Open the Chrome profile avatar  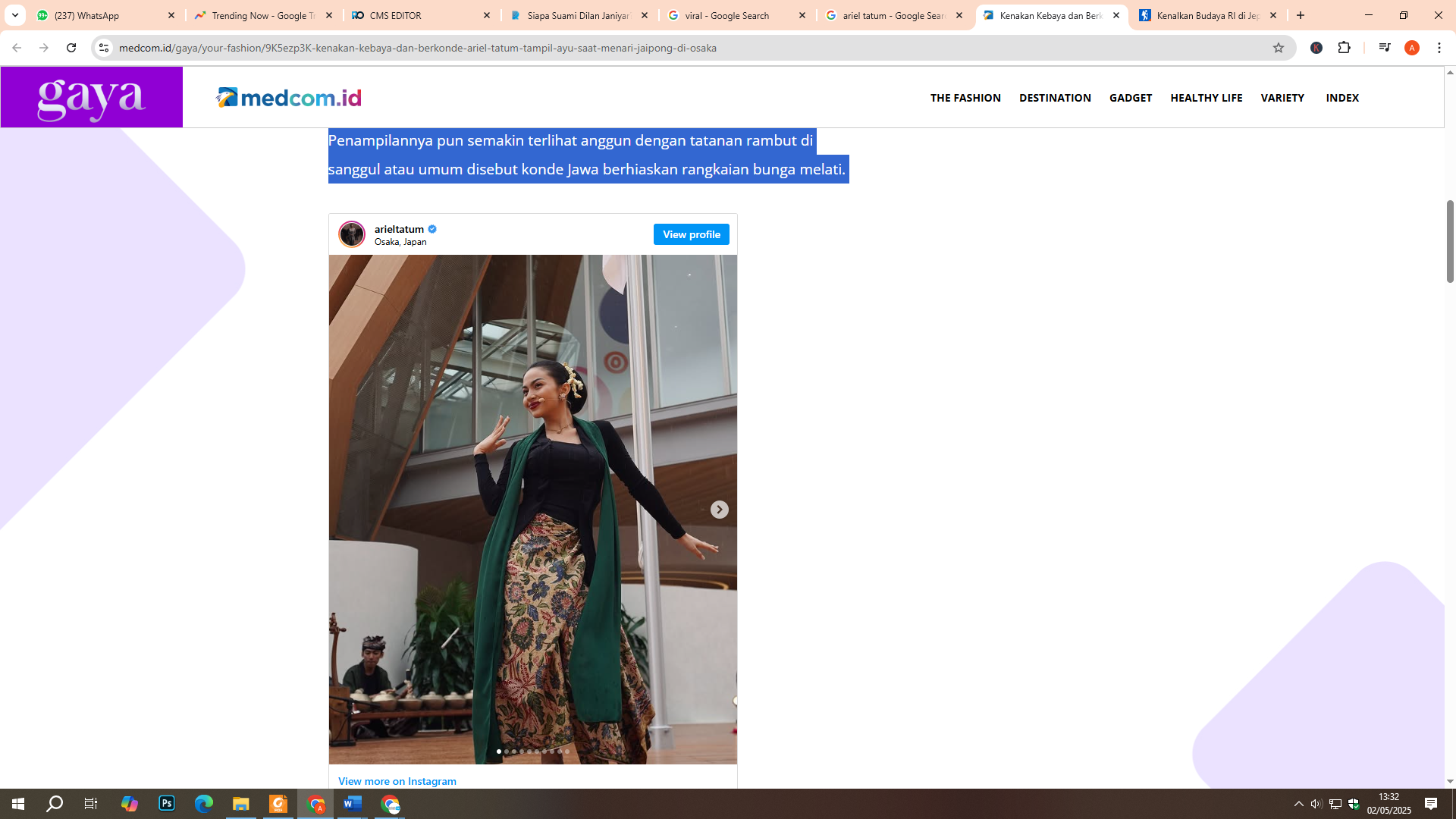coord(1412,48)
